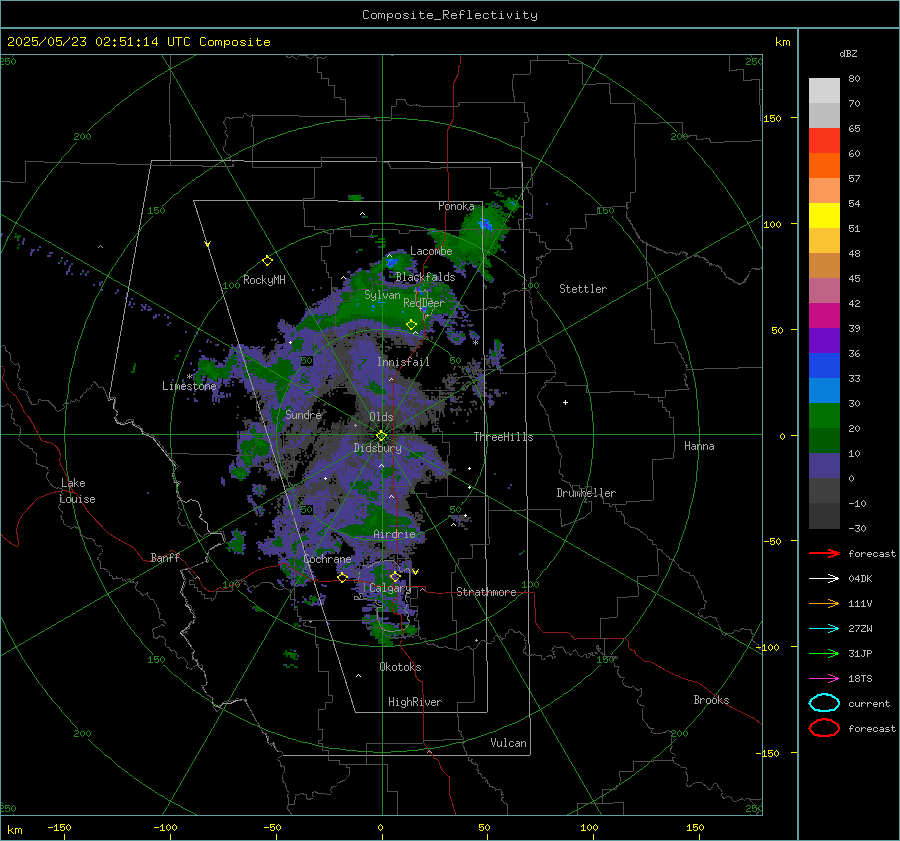Viewport: 900px width, 841px height.
Task: Click the Strathmore town label
Action: 486,592
